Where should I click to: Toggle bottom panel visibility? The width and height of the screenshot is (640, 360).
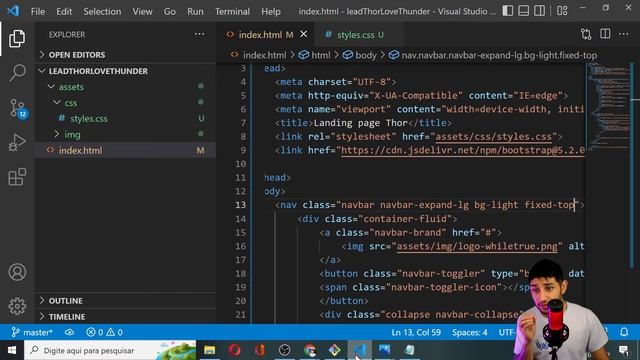click(524, 11)
